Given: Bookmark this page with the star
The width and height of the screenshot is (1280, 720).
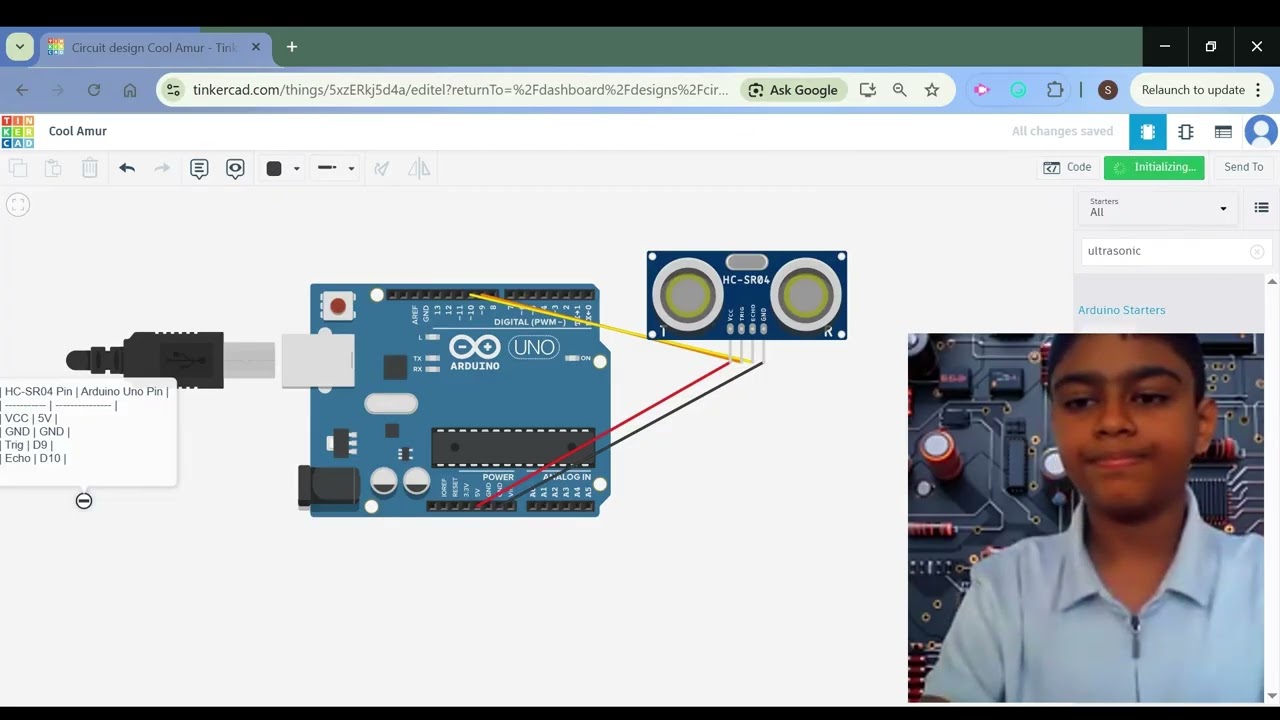Looking at the screenshot, I should (932, 90).
